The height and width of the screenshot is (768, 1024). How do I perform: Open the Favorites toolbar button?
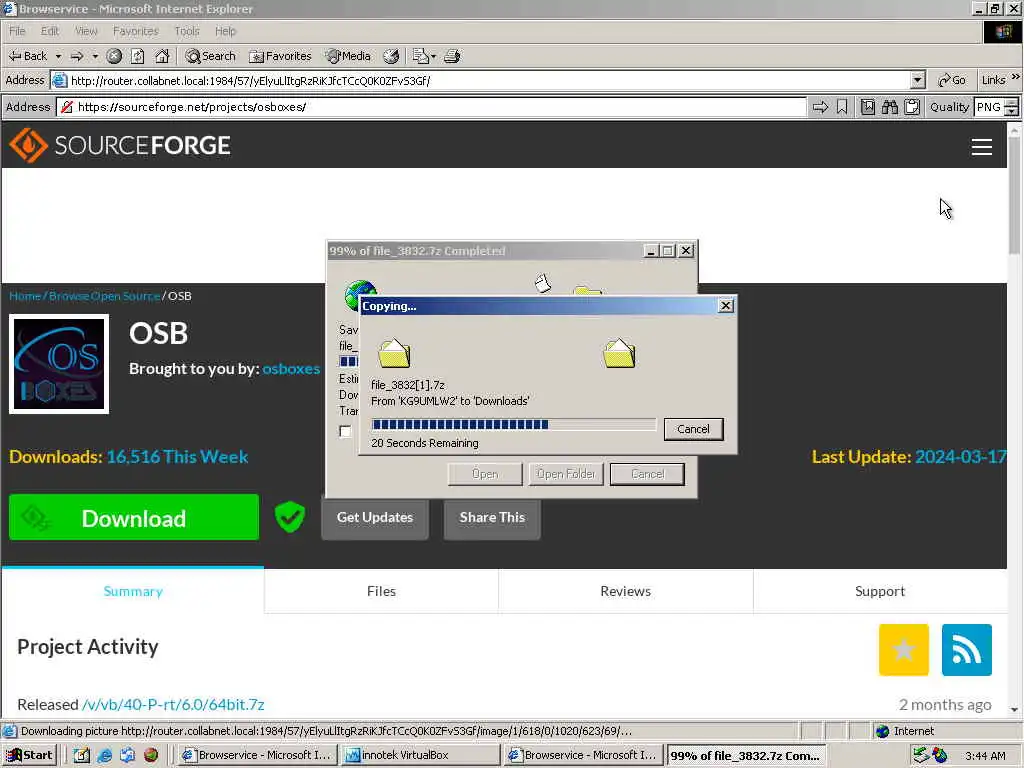280,56
